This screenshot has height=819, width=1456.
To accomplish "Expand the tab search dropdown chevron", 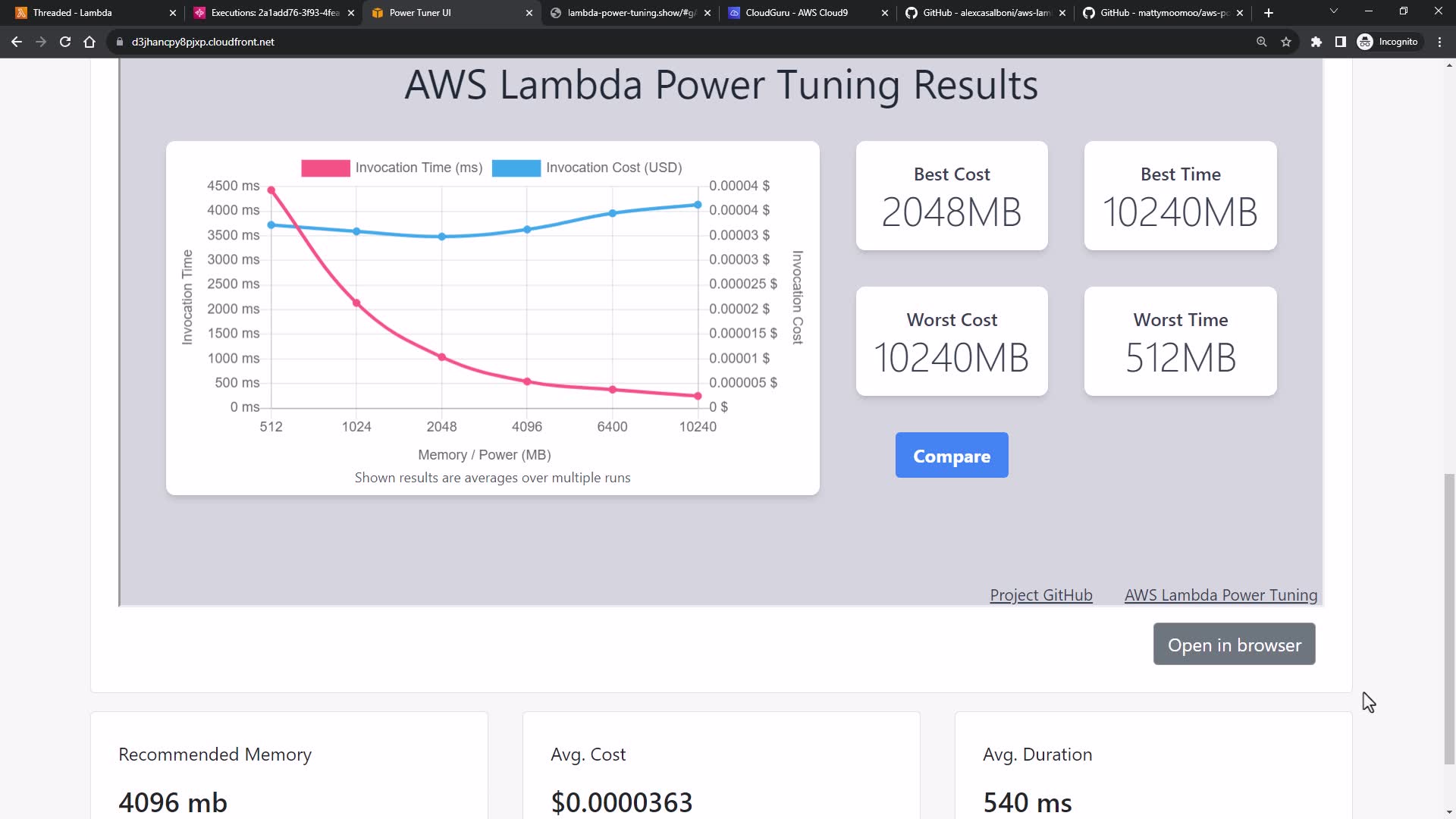I will point(1333,11).
